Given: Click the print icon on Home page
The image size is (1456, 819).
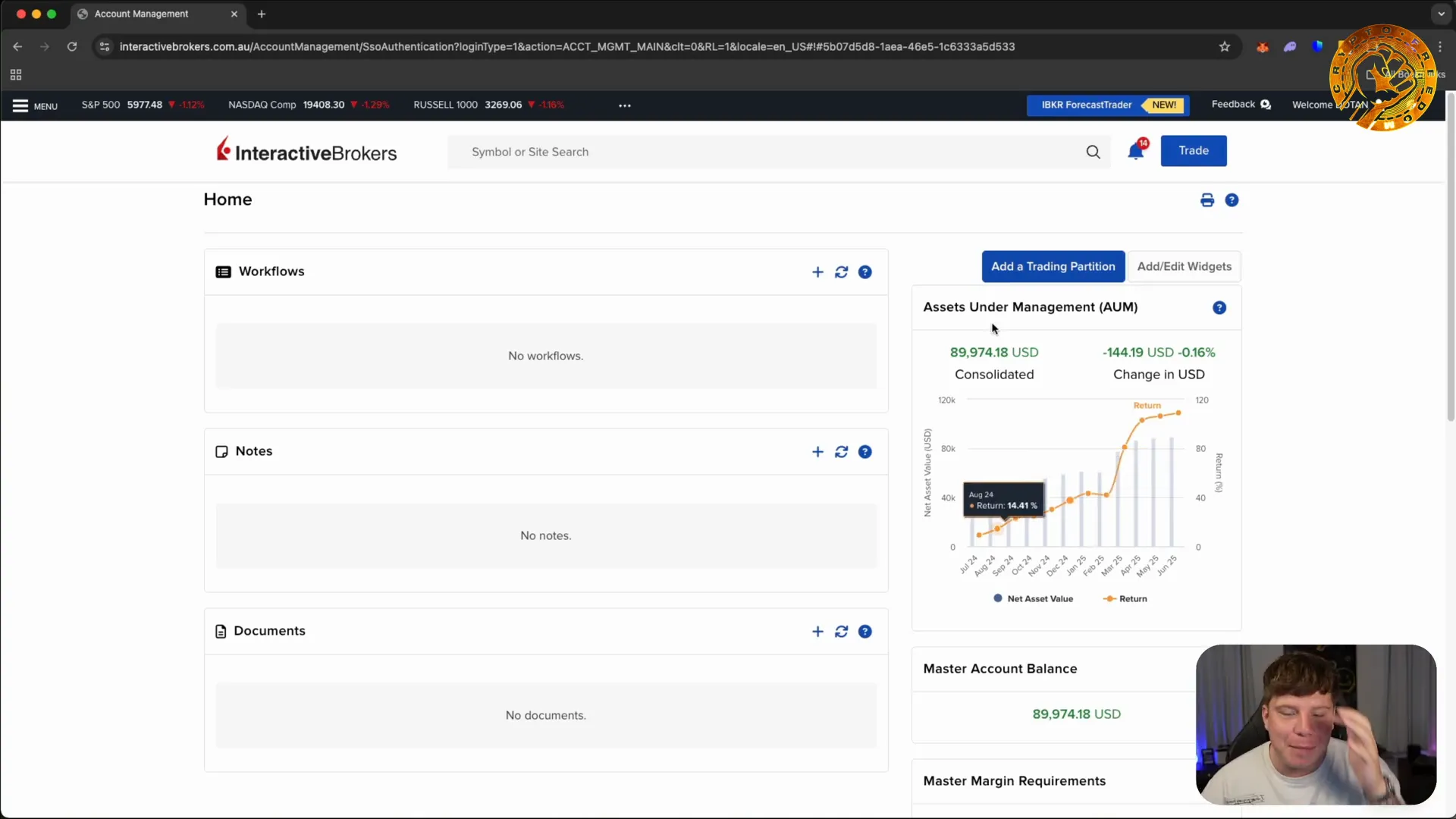Looking at the screenshot, I should click(1207, 200).
